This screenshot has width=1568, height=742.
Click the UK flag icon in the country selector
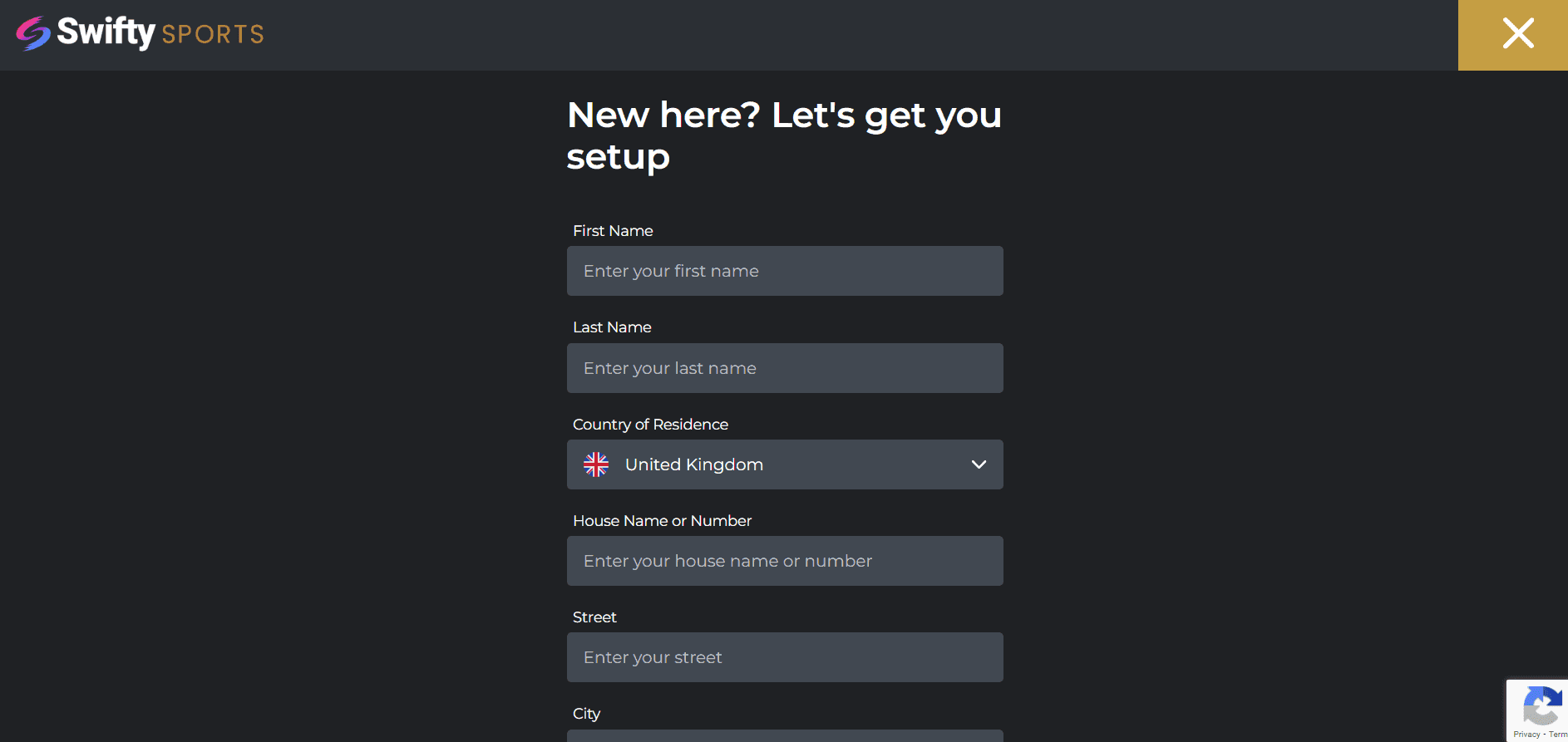coord(596,464)
